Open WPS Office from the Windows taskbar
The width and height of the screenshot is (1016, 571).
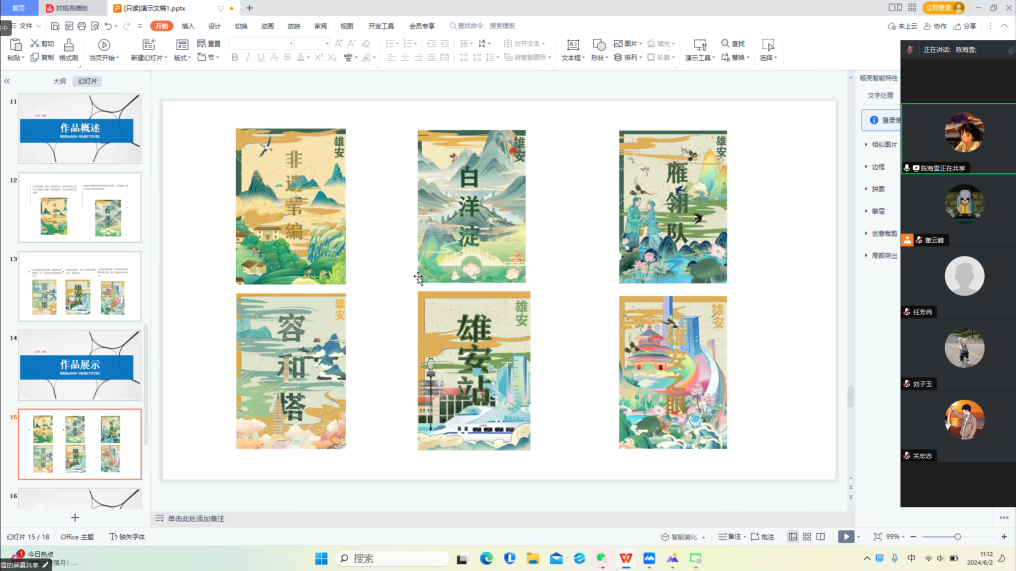pos(626,558)
